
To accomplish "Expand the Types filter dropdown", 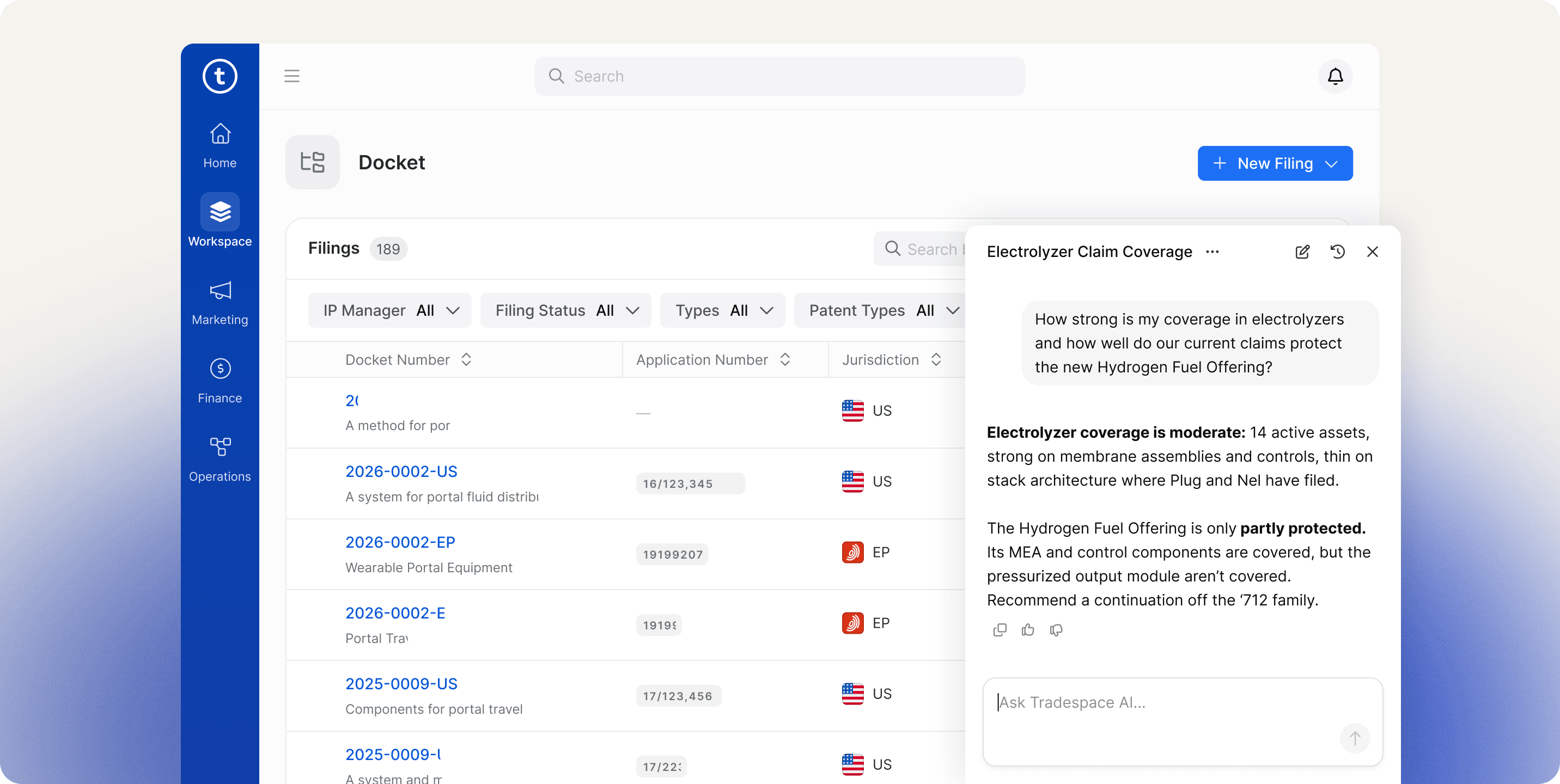I will 722,310.
